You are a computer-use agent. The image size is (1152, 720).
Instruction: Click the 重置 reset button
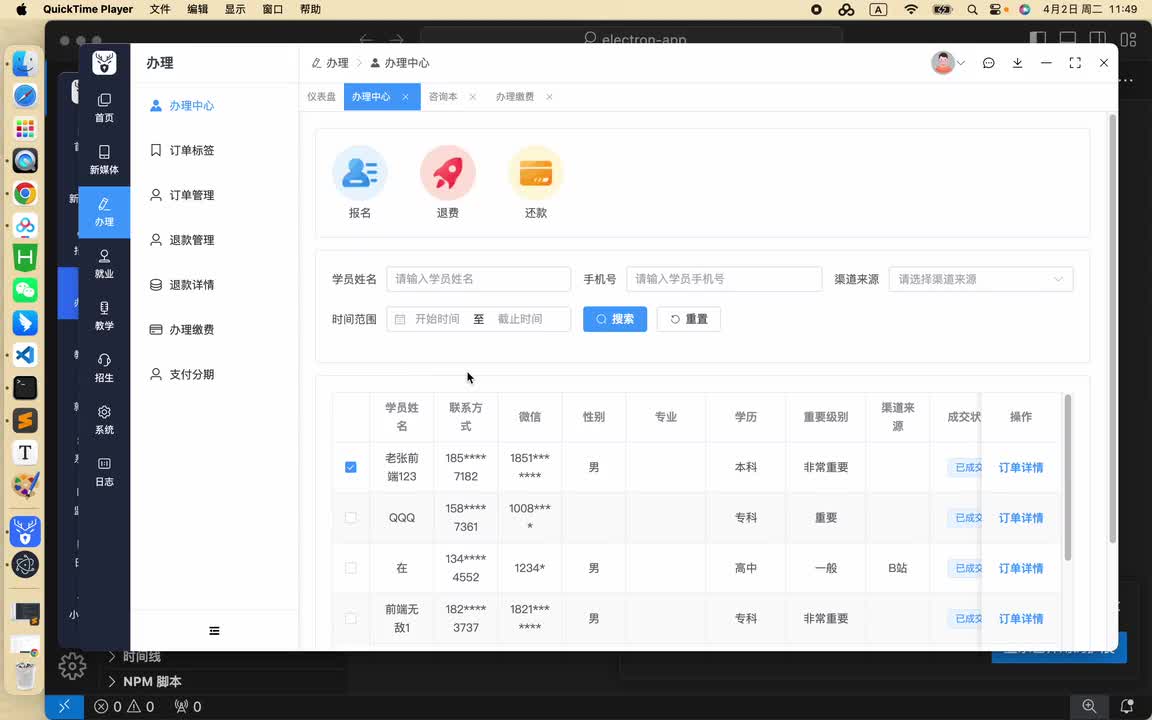click(x=688, y=319)
